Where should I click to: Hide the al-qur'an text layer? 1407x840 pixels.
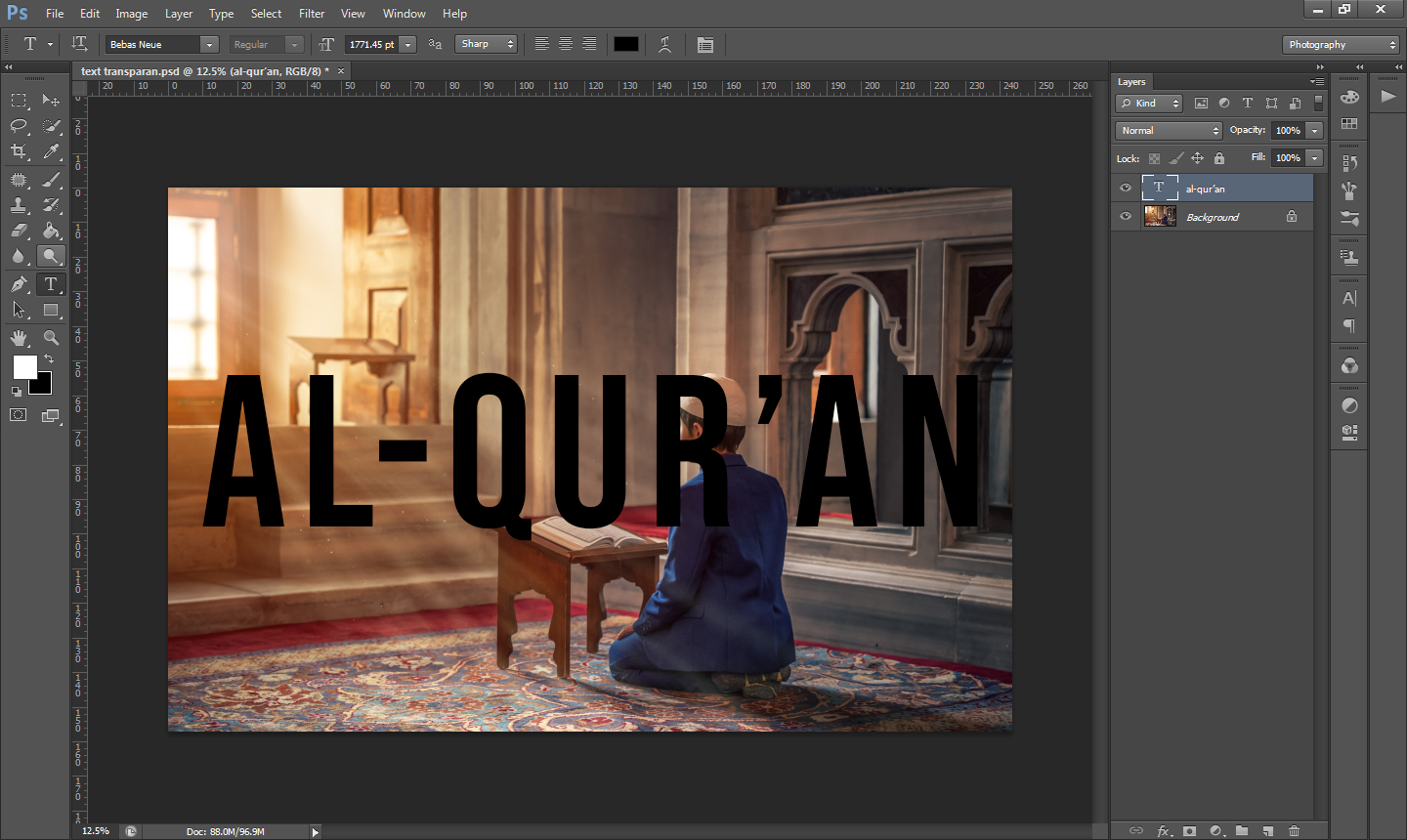coord(1126,189)
